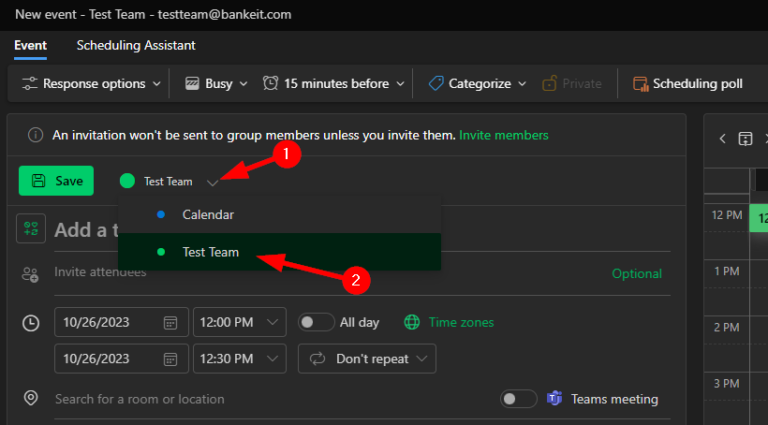Screen dimensions: 768x425
Task: Click the green Test Team color circle
Action: [127, 181]
